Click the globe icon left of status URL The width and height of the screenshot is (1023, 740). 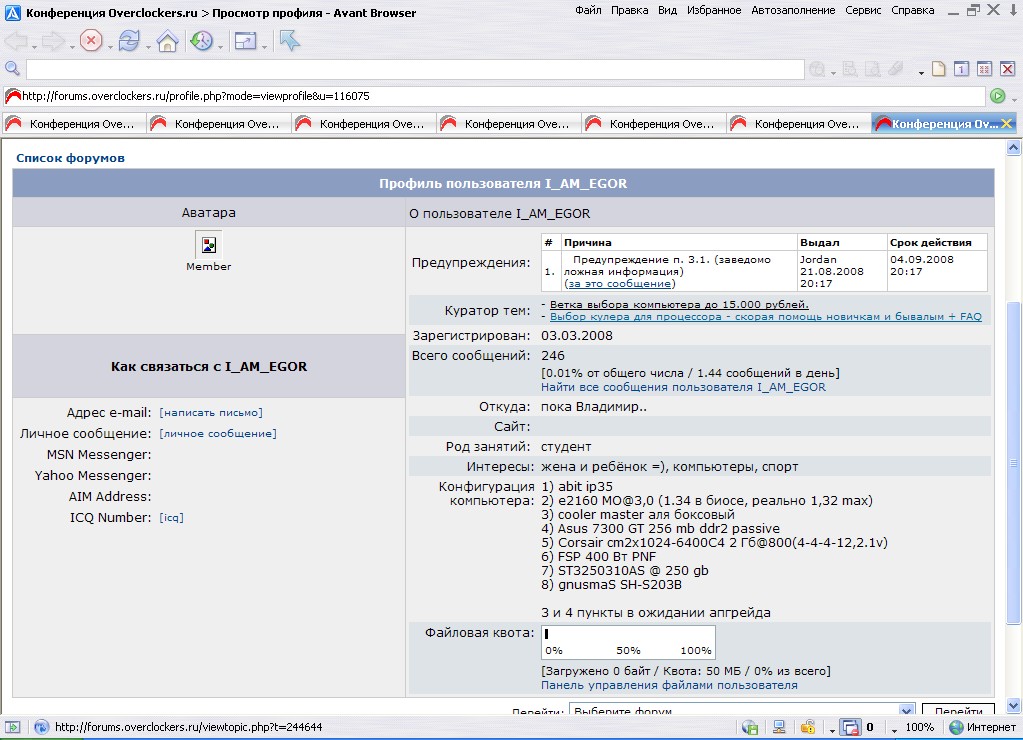coord(41,727)
